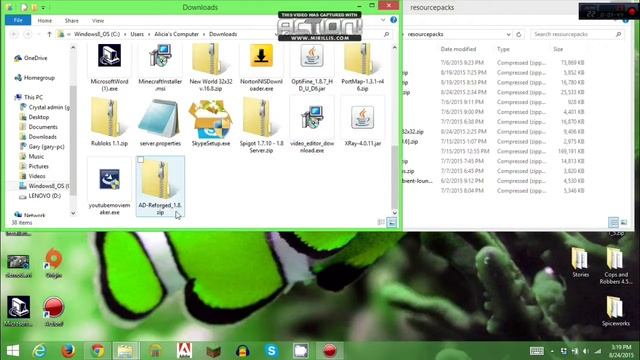The height and width of the screenshot is (360, 640).
Task: Open Windows Start button
Action: (13, 351)
